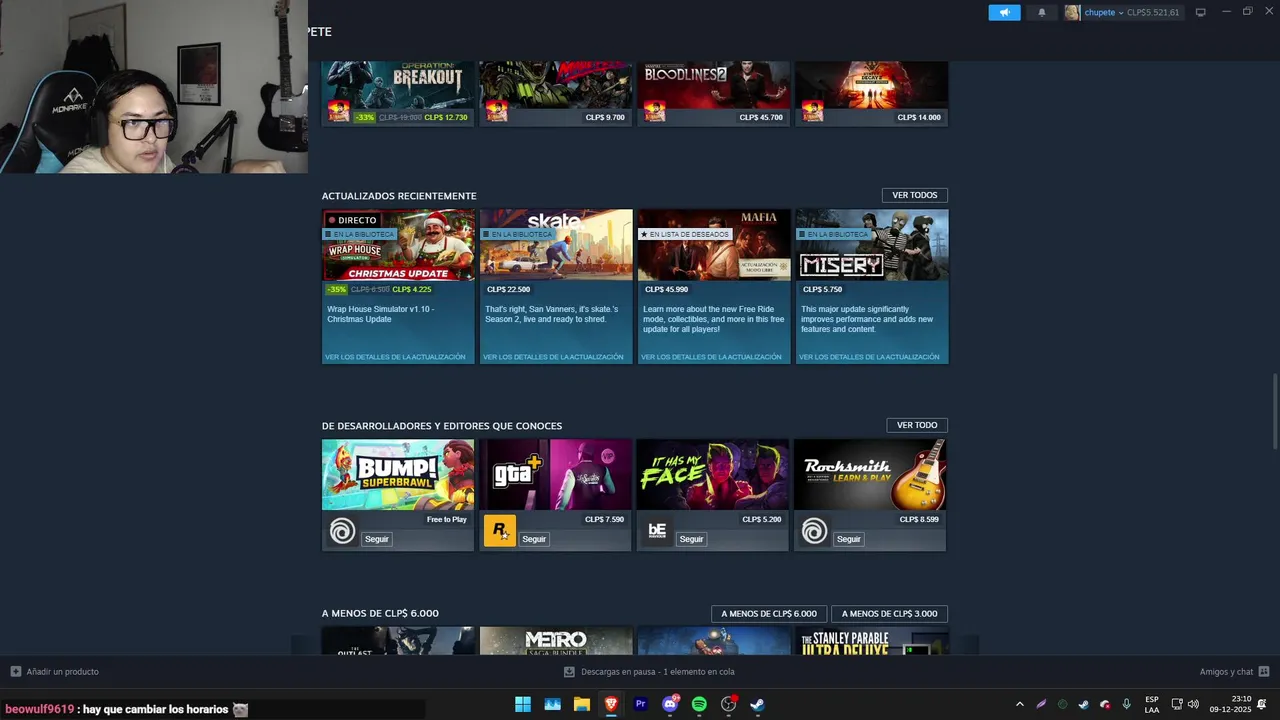Open Operation Breakout thumbnail
The height and width of the screenshot is (720, 1280).
click(398, 85)
